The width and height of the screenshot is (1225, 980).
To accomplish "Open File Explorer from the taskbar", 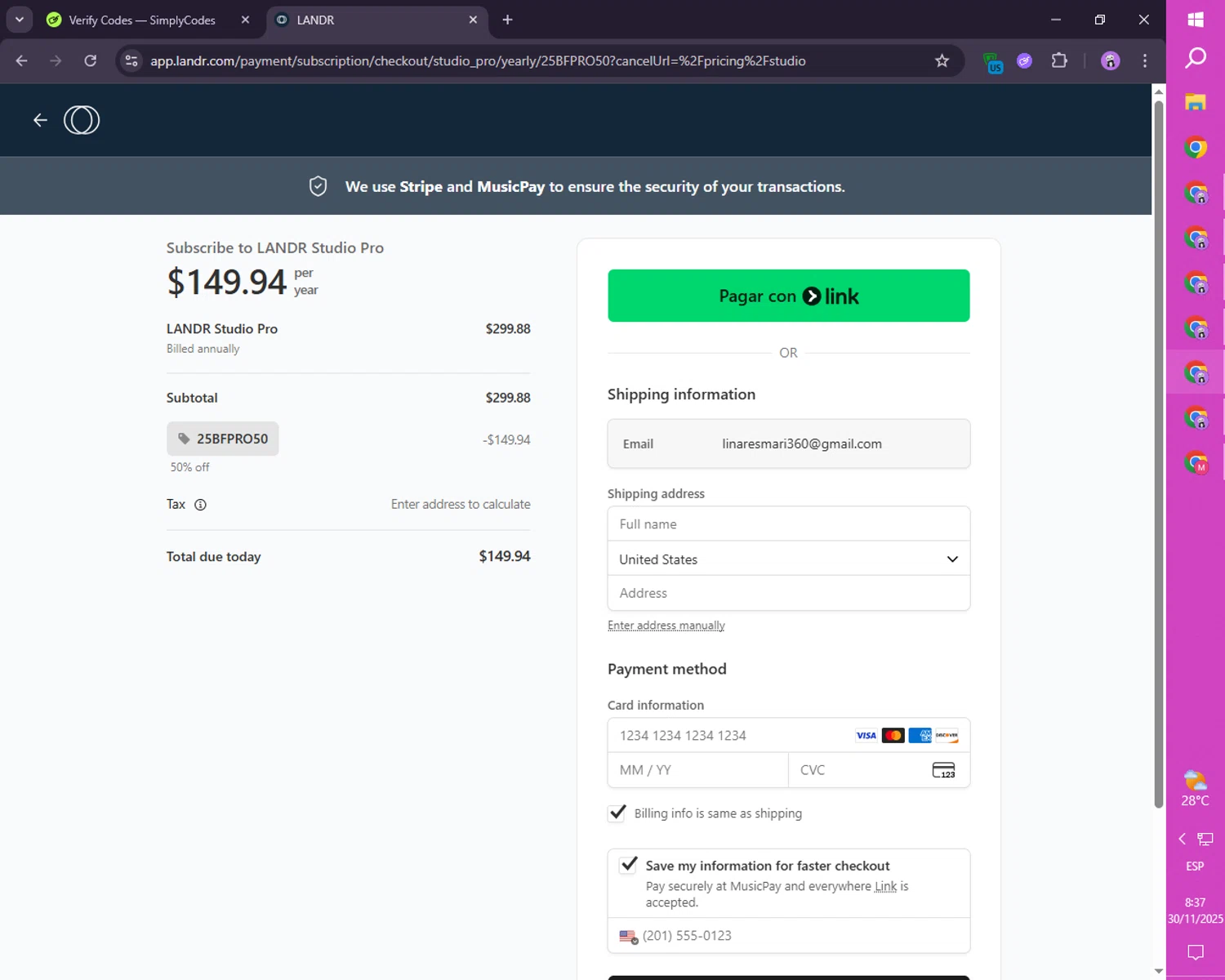I will click(1196, 102).
